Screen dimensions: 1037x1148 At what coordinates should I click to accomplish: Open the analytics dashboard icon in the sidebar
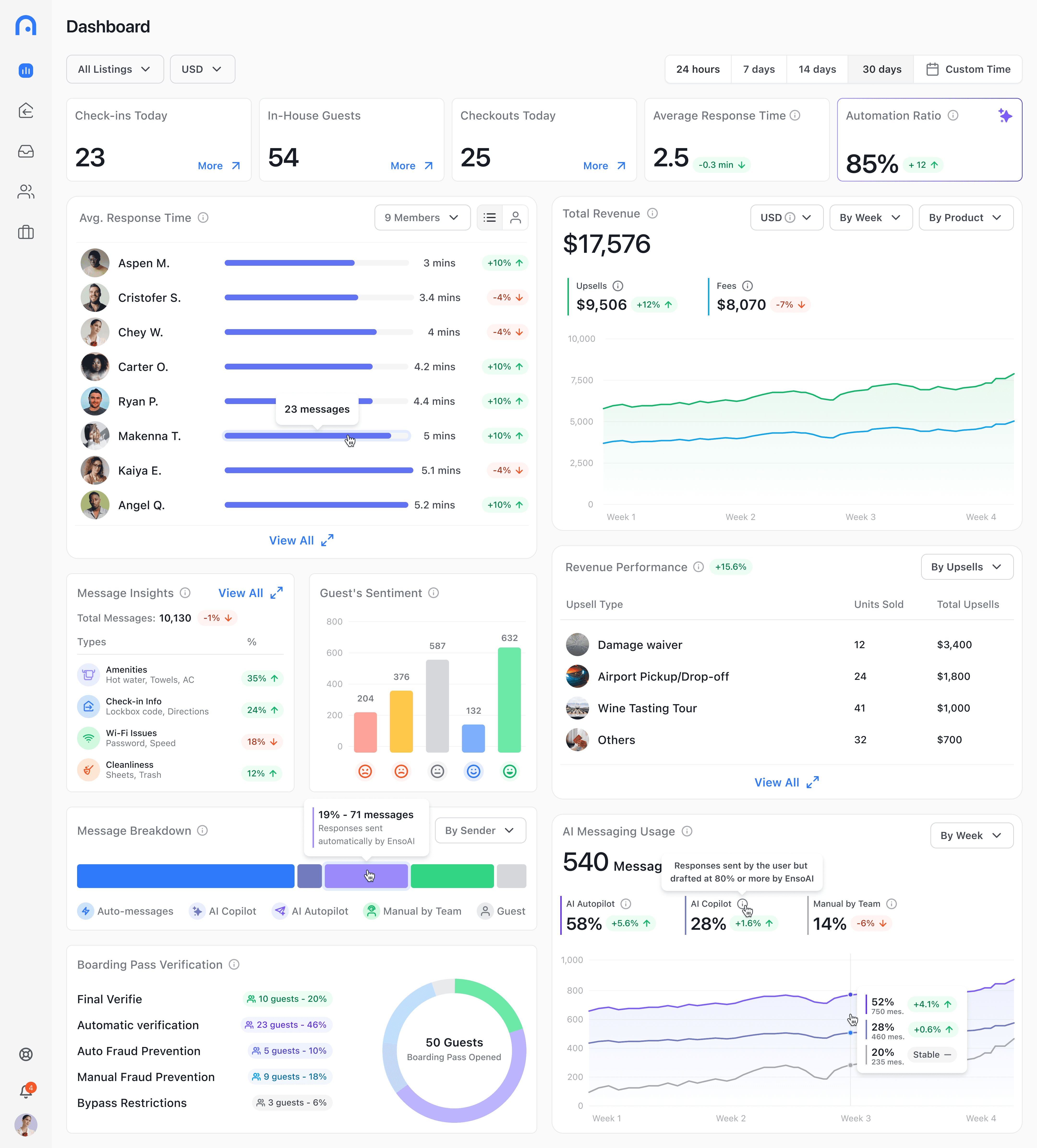tap(26, 71)
